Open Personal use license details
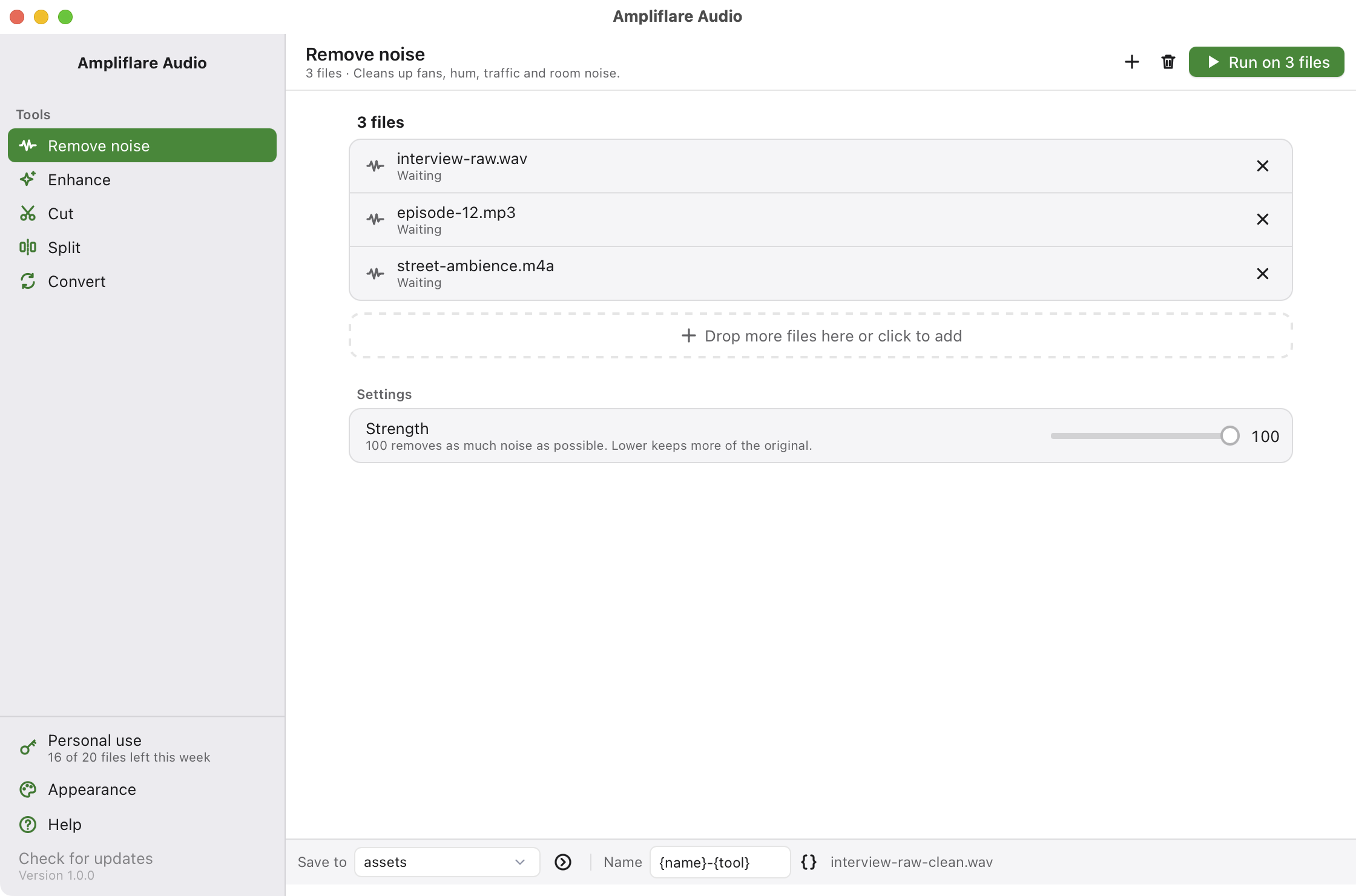This screenshot has height=896, width=1356. pos(142,748)
